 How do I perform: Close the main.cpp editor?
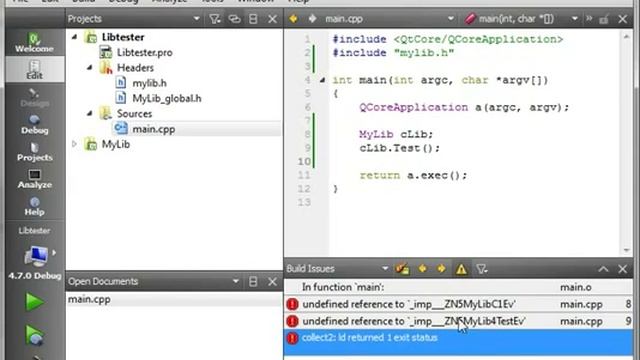pos(622,19)
